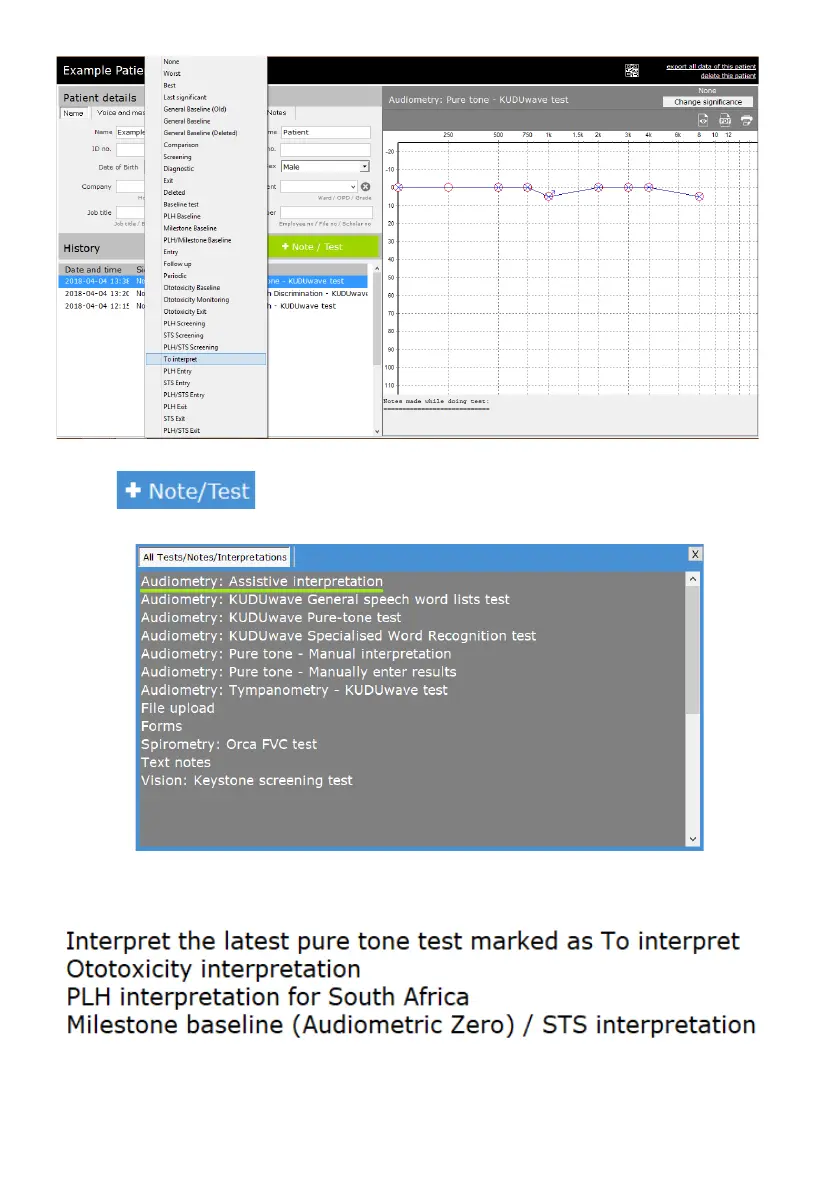Select PLH/Milestone Baseline option
Image resolution: width=840 pixels, height=1189 pixels.
click(197, 240)
